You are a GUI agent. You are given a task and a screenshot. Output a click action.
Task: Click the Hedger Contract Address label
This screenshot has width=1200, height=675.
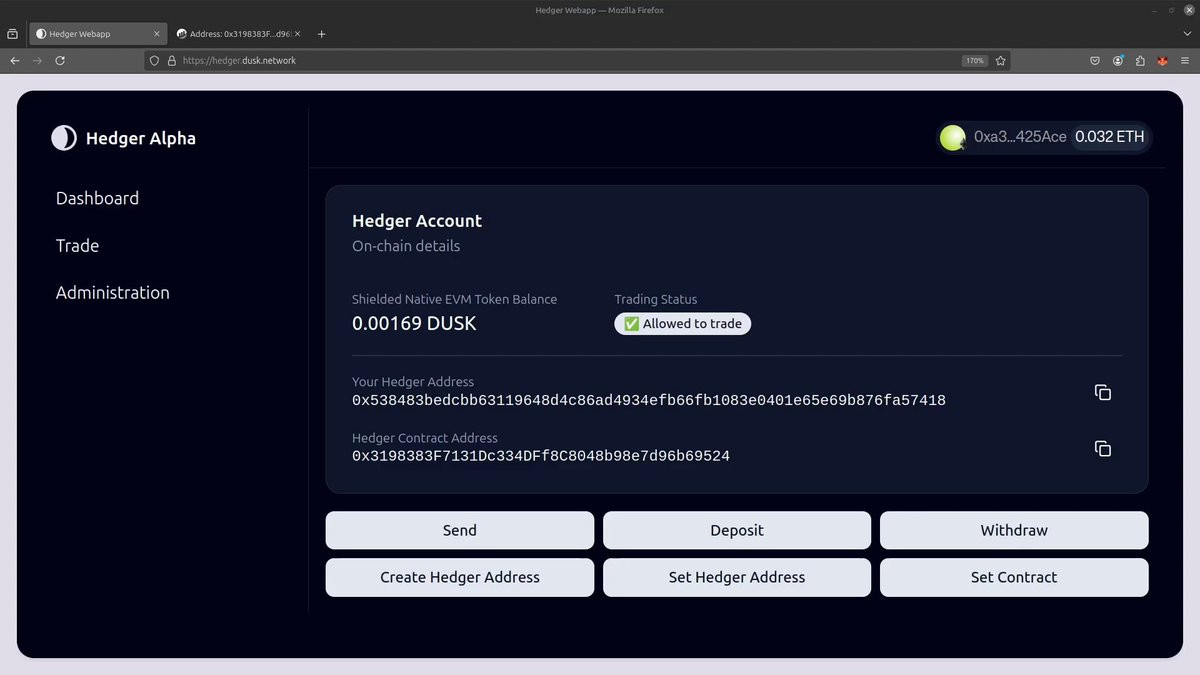click(x=425, y=438)
